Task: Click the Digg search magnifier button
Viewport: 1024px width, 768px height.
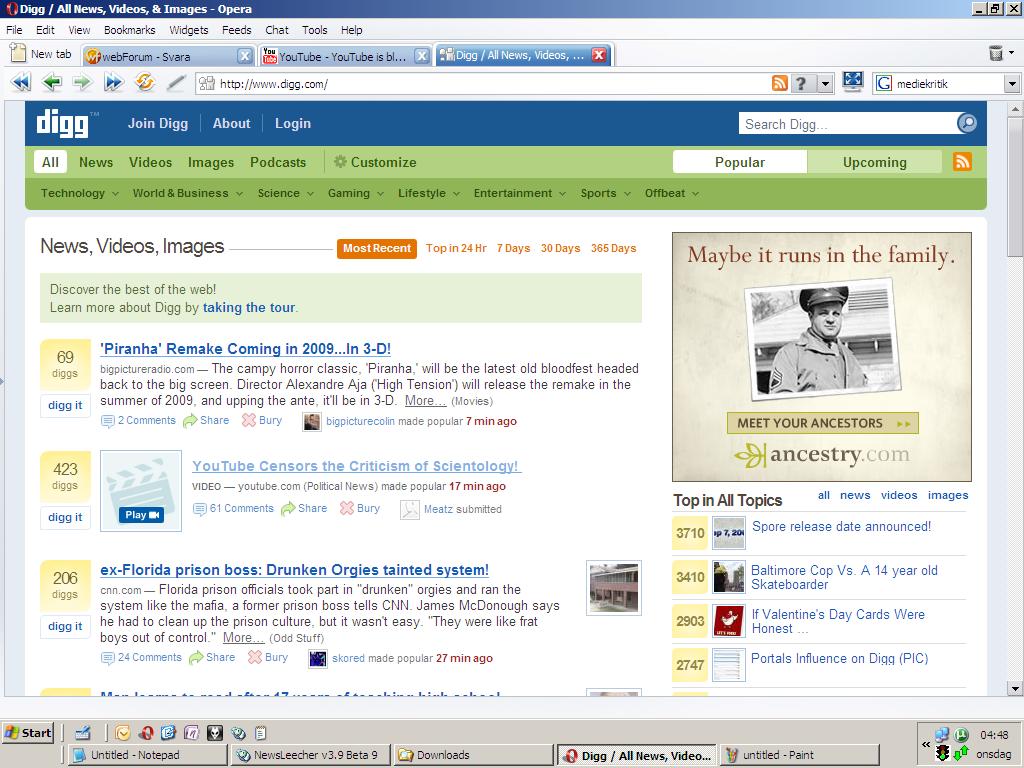Action: tap(967, 123)
